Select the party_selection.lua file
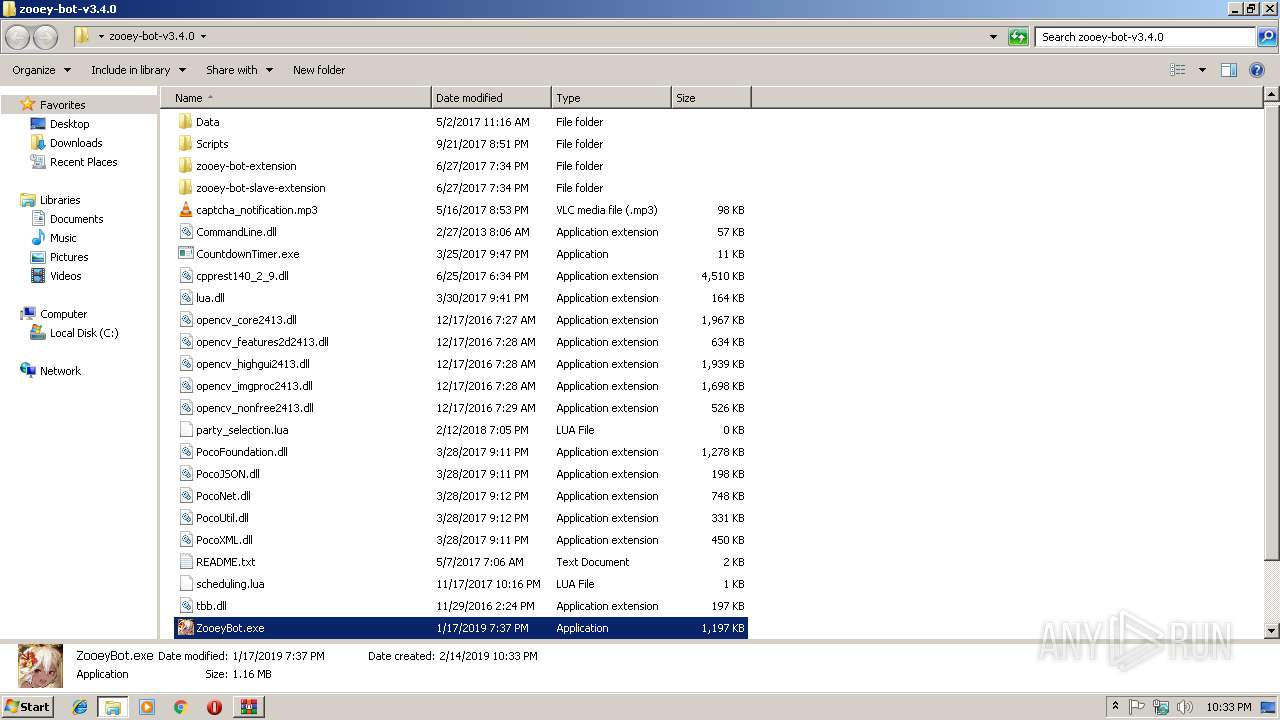The image size is (1280, 720). 242,430
